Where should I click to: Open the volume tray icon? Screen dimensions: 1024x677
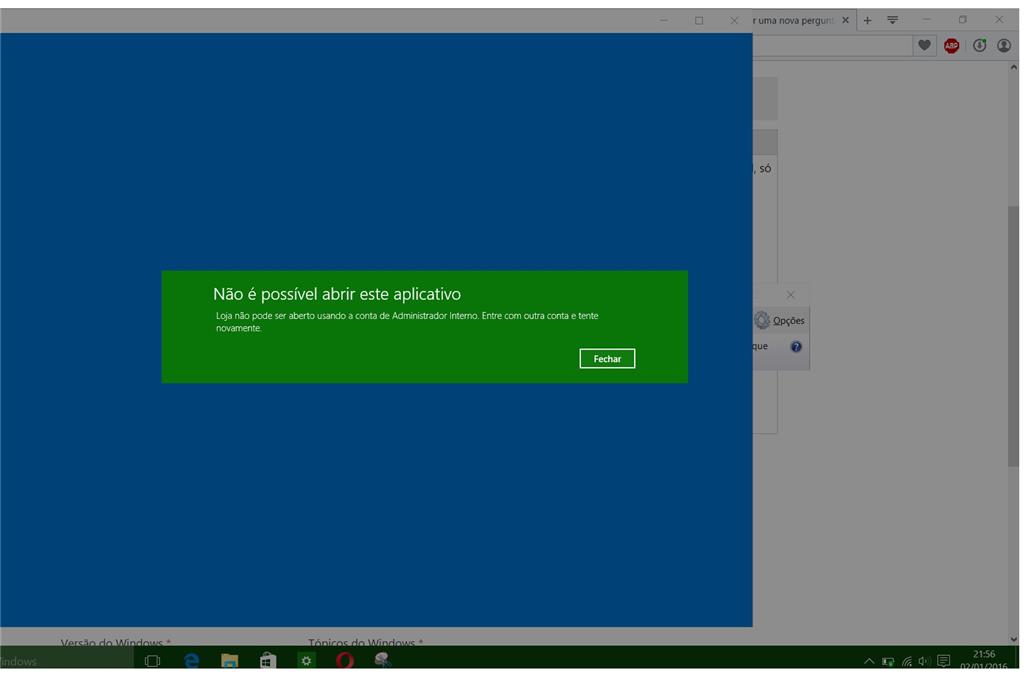(923, 661)
